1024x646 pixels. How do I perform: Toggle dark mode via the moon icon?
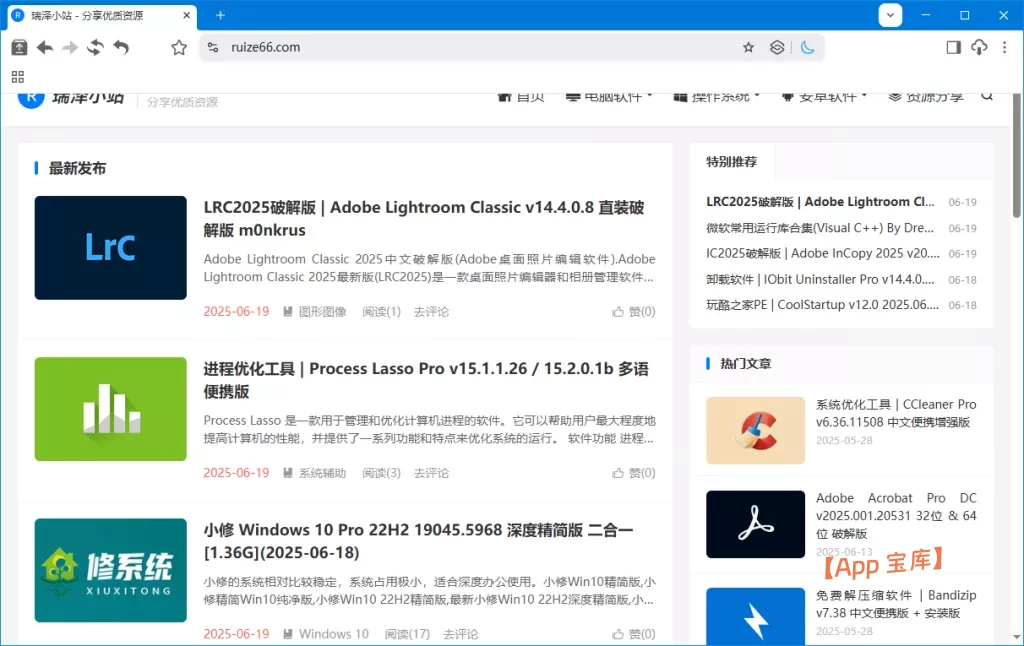[808, 46]
